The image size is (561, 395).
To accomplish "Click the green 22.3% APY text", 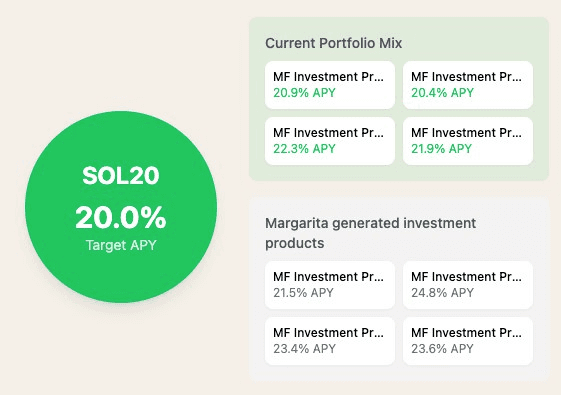I will (304, 148).
